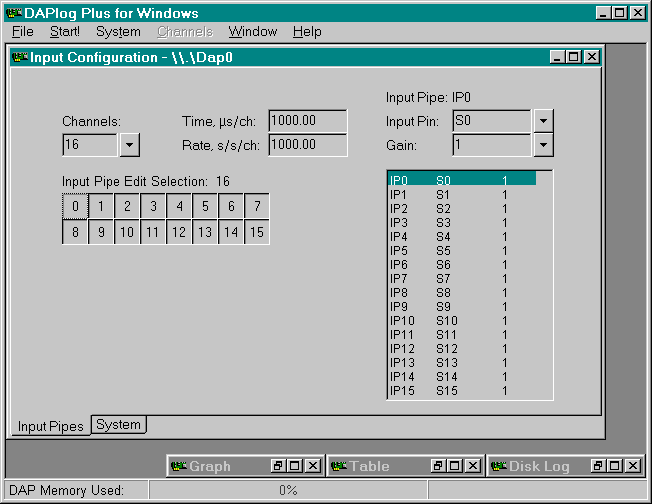Select the IP12 S12 row in list
The height and width of the screenshot is (504, 652).
(462, 348)
